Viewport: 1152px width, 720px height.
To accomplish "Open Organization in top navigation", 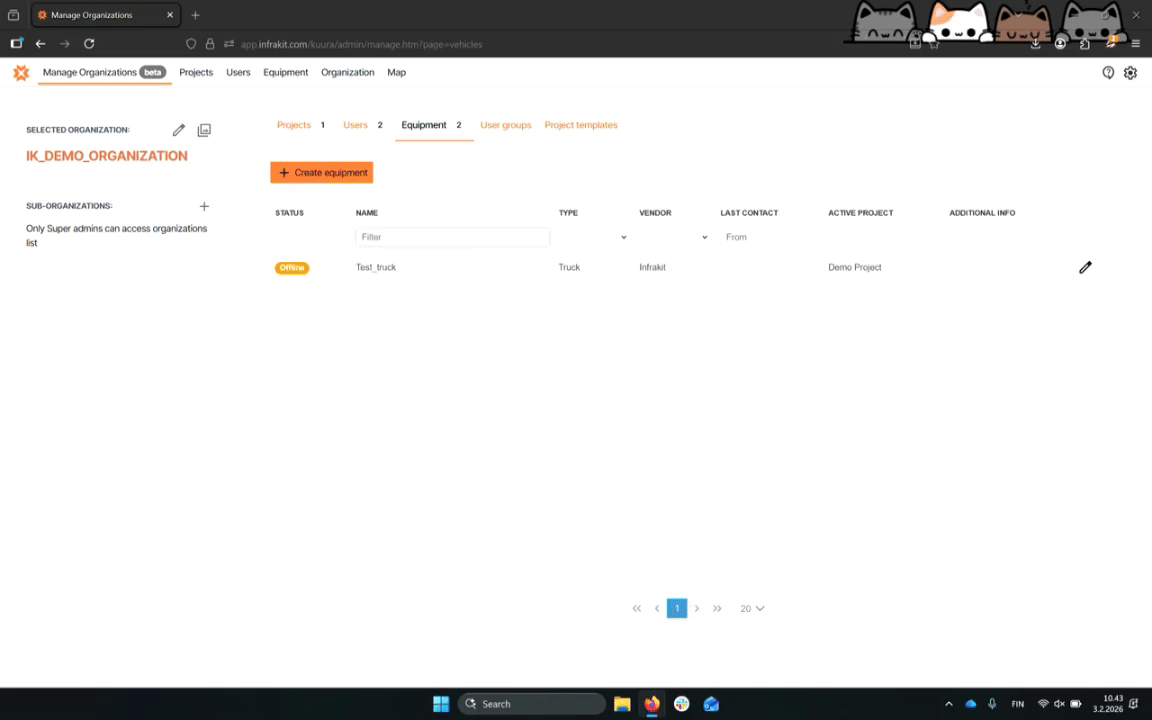I will (348, 72).
